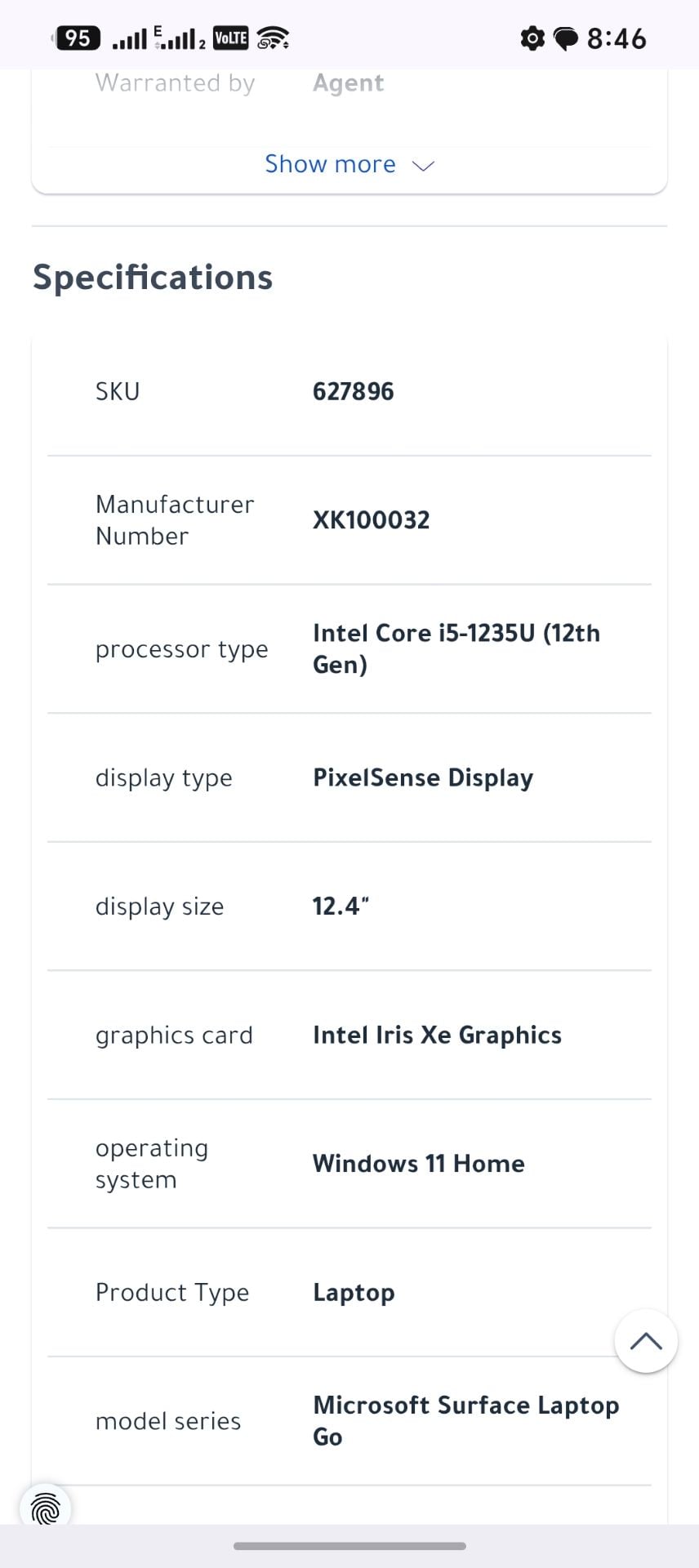Viewport: 699px width, 1568px height.
Task: Tap the Android navigation gesture bar
Action: pyautogui.click(x=349, y=1546)
